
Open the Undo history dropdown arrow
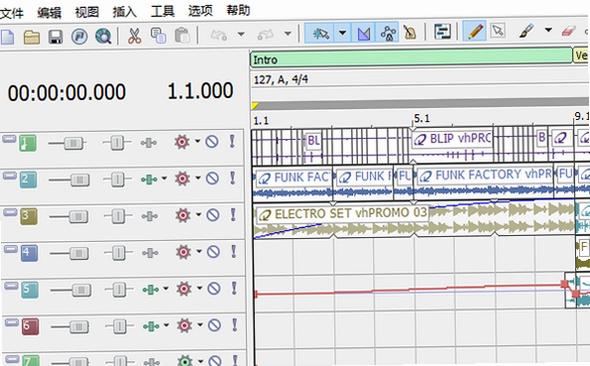241,34
